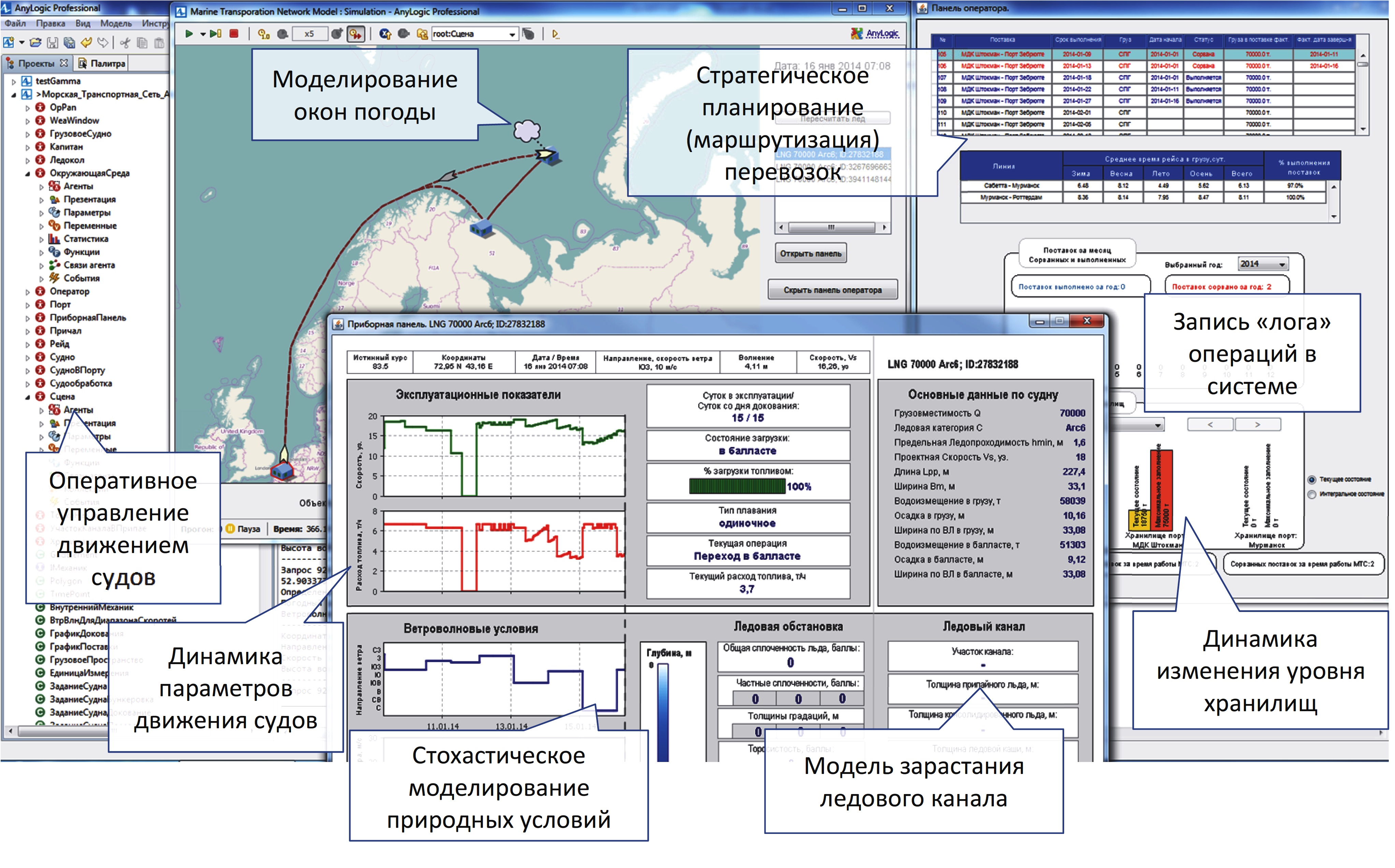Viewport: 1395px width, 868px height.
Task: Click the previous '<' button in operator panel
Action: point(1210,425)
